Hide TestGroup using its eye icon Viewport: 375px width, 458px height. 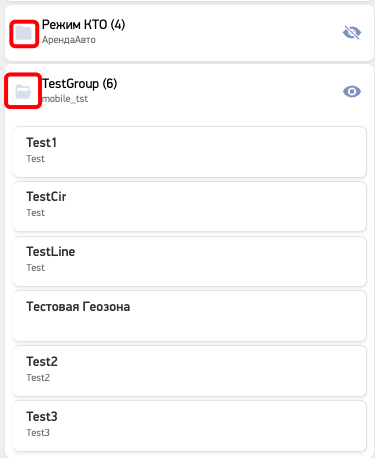point(352,91)
